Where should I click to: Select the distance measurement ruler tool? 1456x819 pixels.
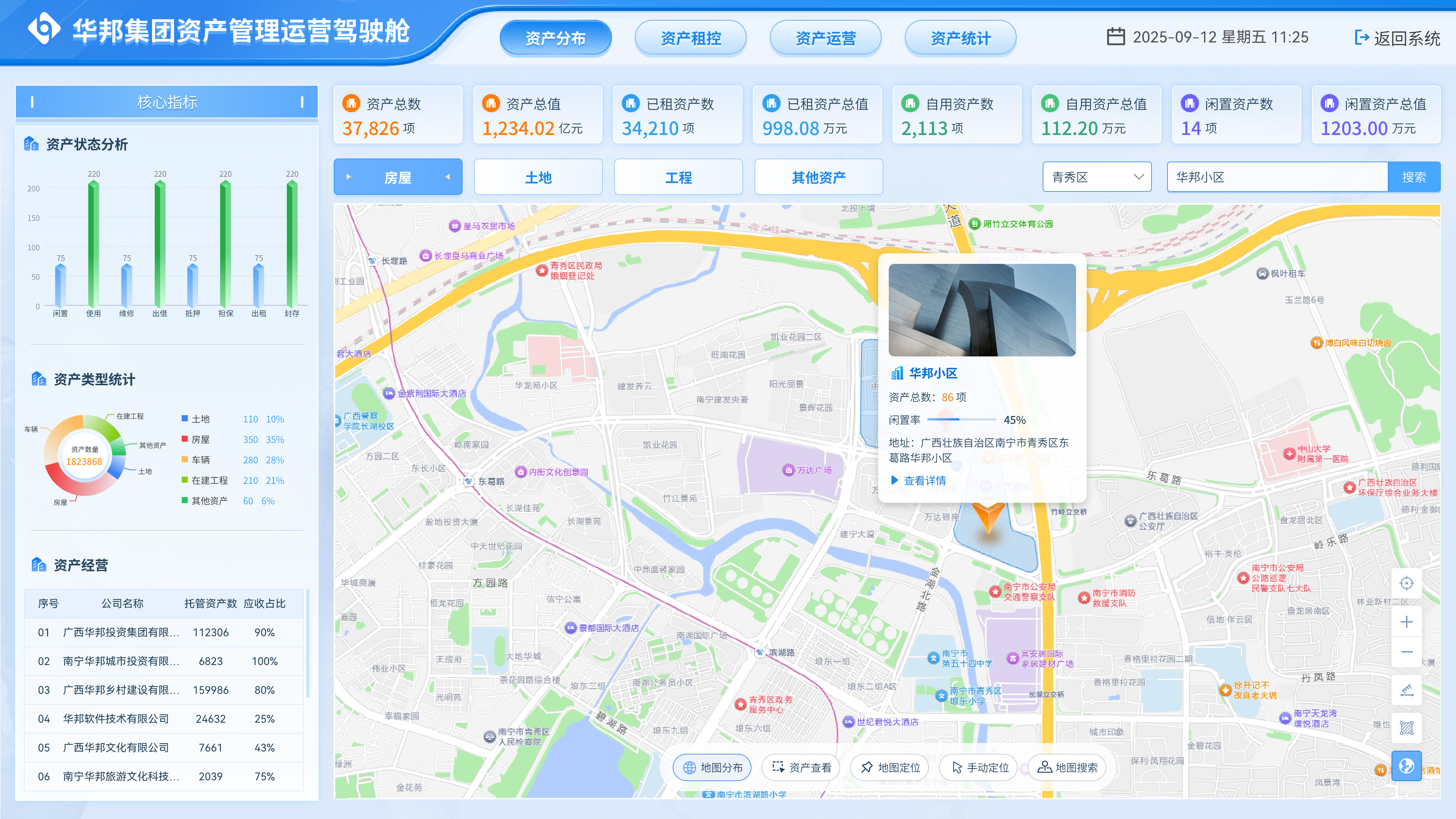pos(1406,689)
